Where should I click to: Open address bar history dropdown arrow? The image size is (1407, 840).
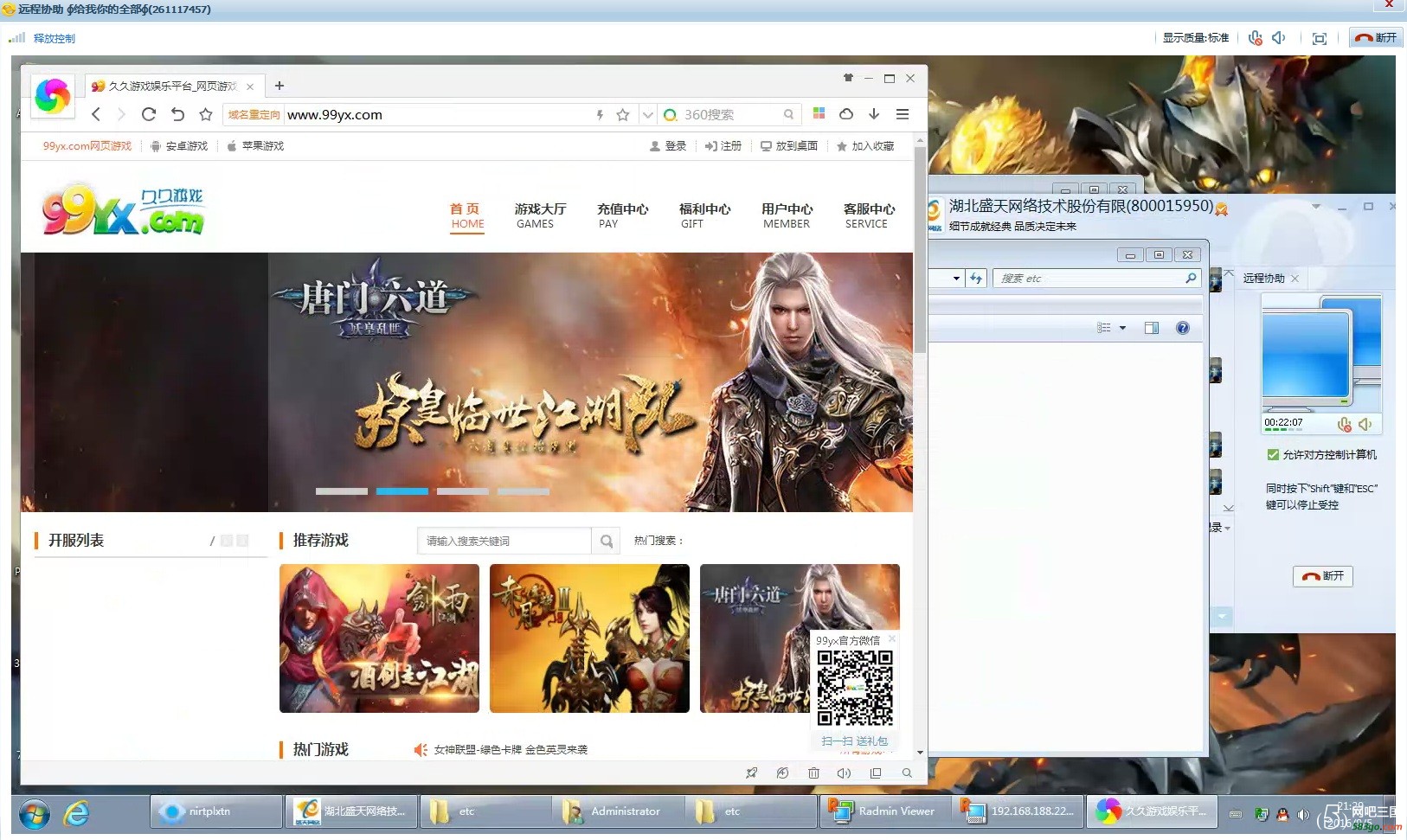[647, 114]
